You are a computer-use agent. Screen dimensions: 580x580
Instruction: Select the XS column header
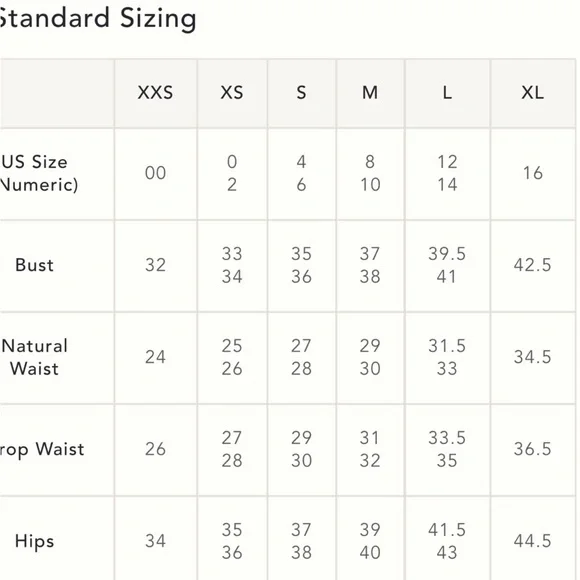[232, 92]
